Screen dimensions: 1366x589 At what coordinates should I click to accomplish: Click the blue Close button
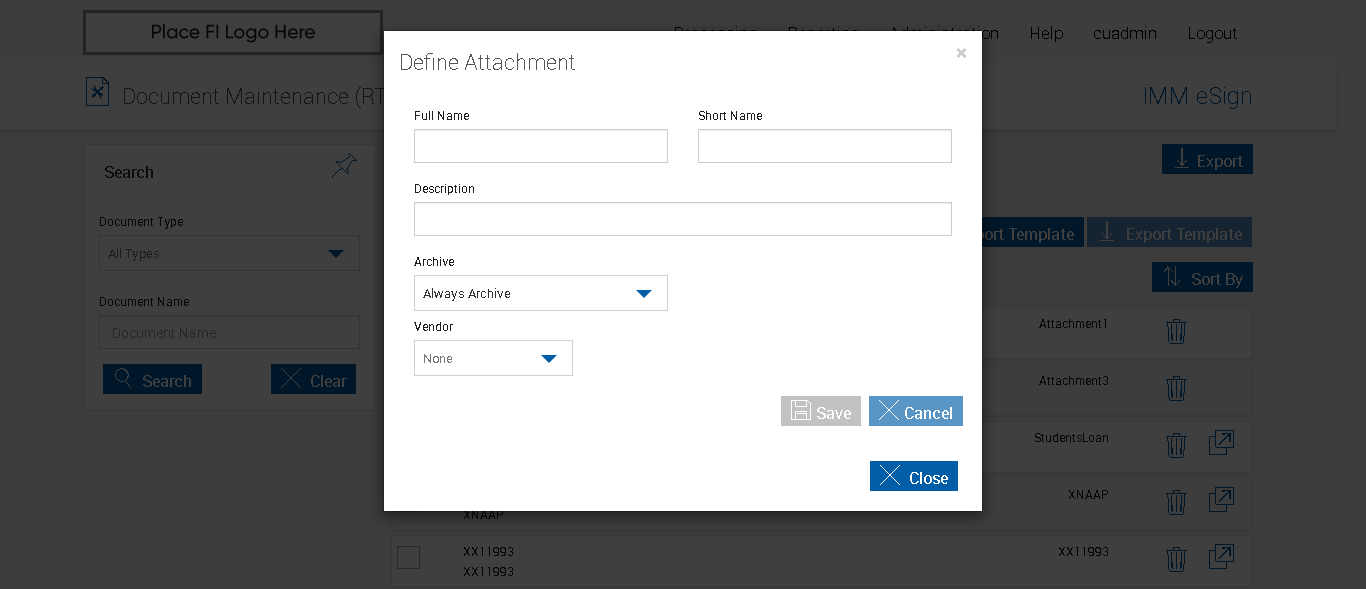(914, 477)
